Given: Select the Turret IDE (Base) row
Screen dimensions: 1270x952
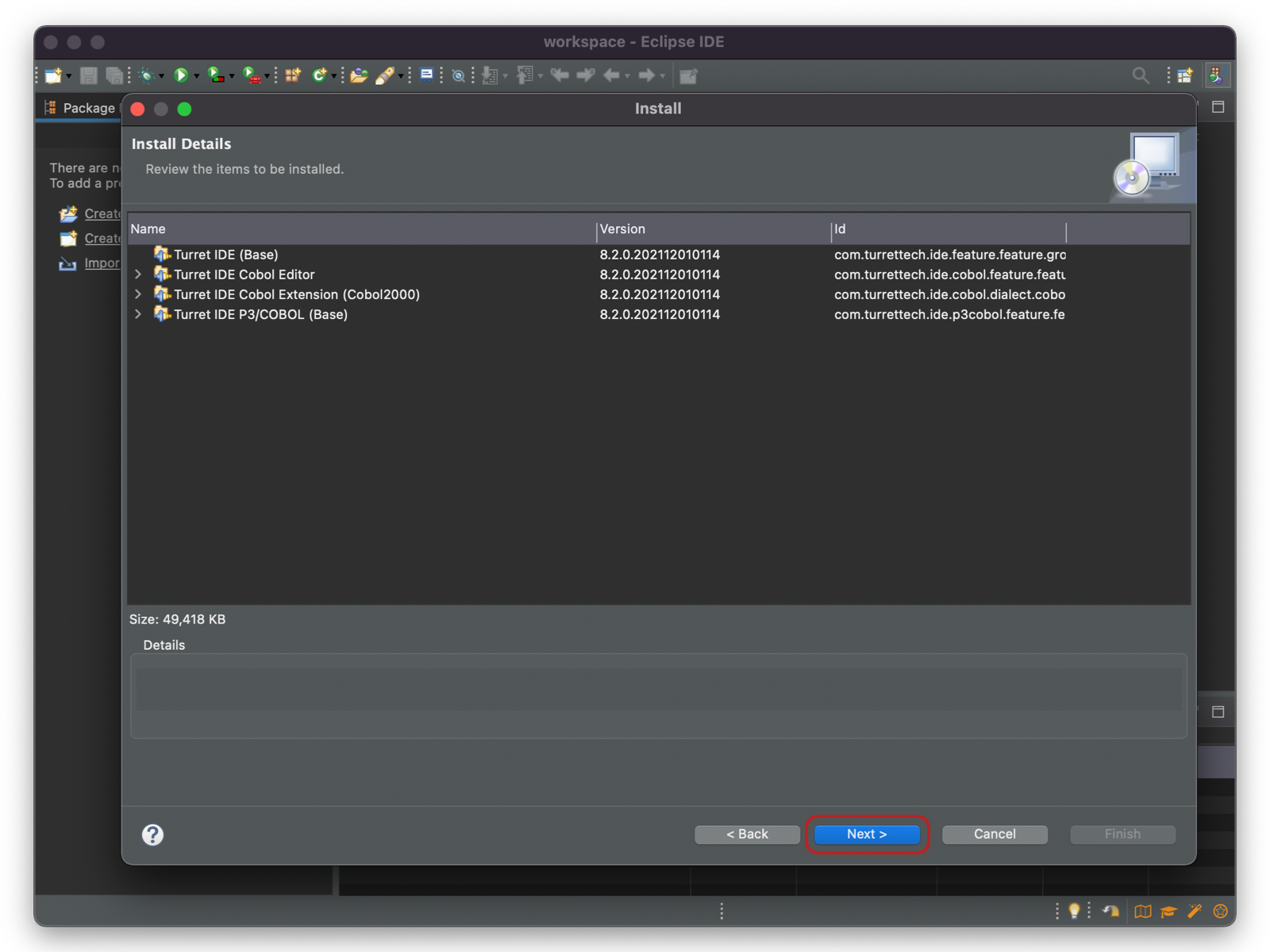Looking at the screenshot, I should [x=659, y=255].
